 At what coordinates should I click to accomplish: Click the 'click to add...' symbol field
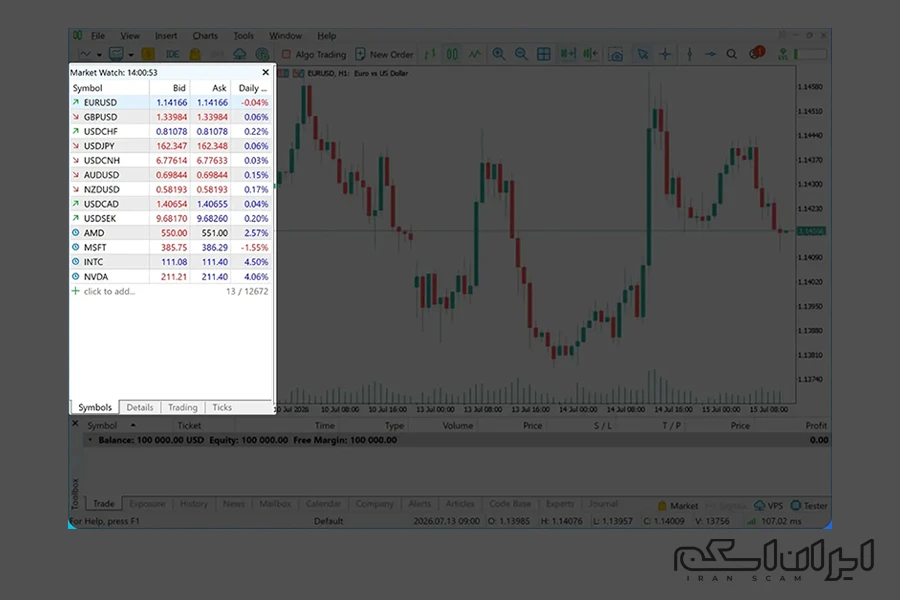click(x=109, y=291)
